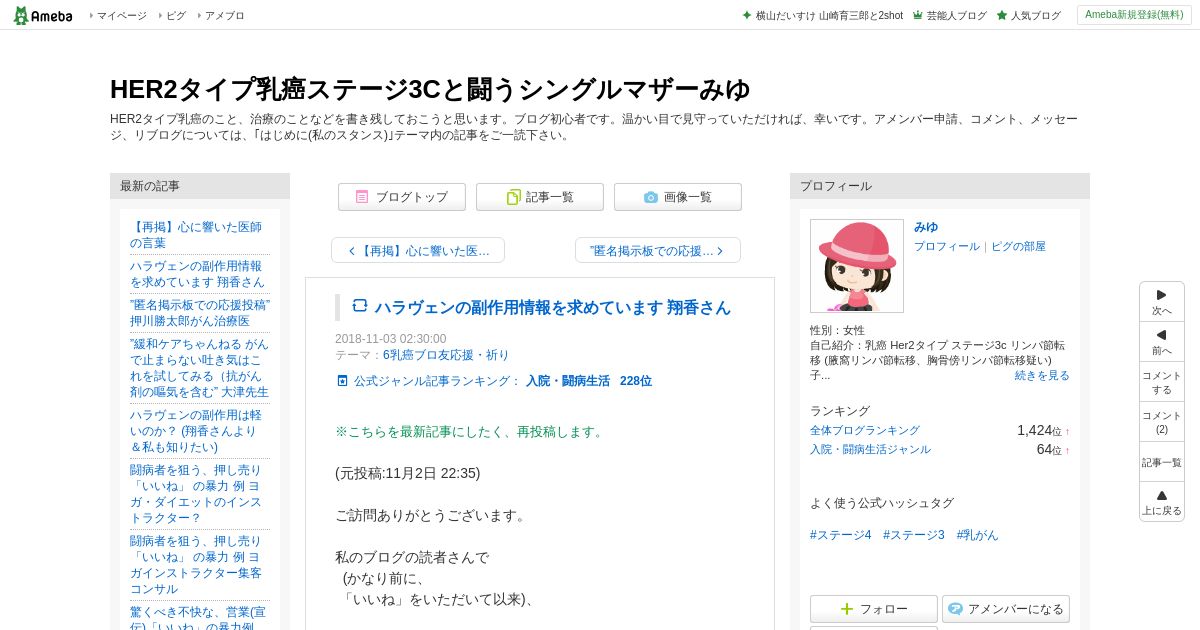Open hashtag #乳がん
Image resolution: width=1200 pixels, height=630 pixels.
[x=978, y=535]
